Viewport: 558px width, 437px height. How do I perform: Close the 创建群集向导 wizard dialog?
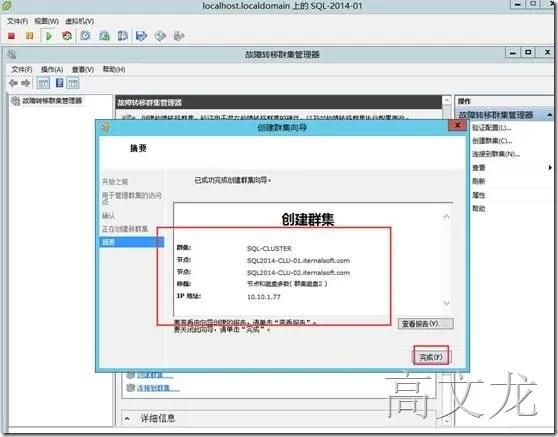[x=457, y=125]
